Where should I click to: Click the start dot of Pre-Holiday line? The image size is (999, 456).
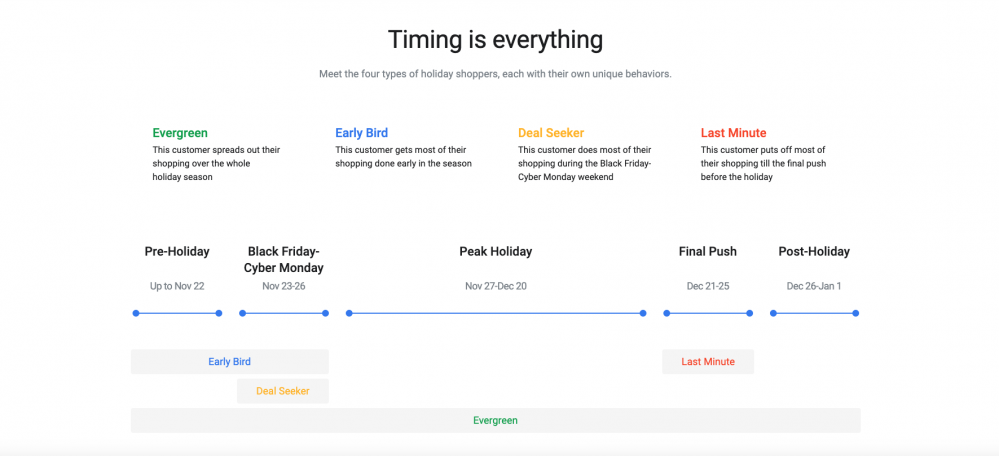136,313
